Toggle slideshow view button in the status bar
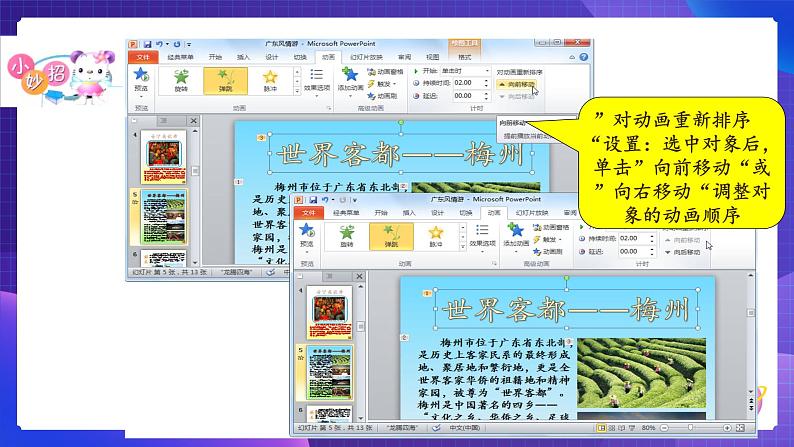Image resolution: width=794 pixels, height=447 pixels. [631, 428]
